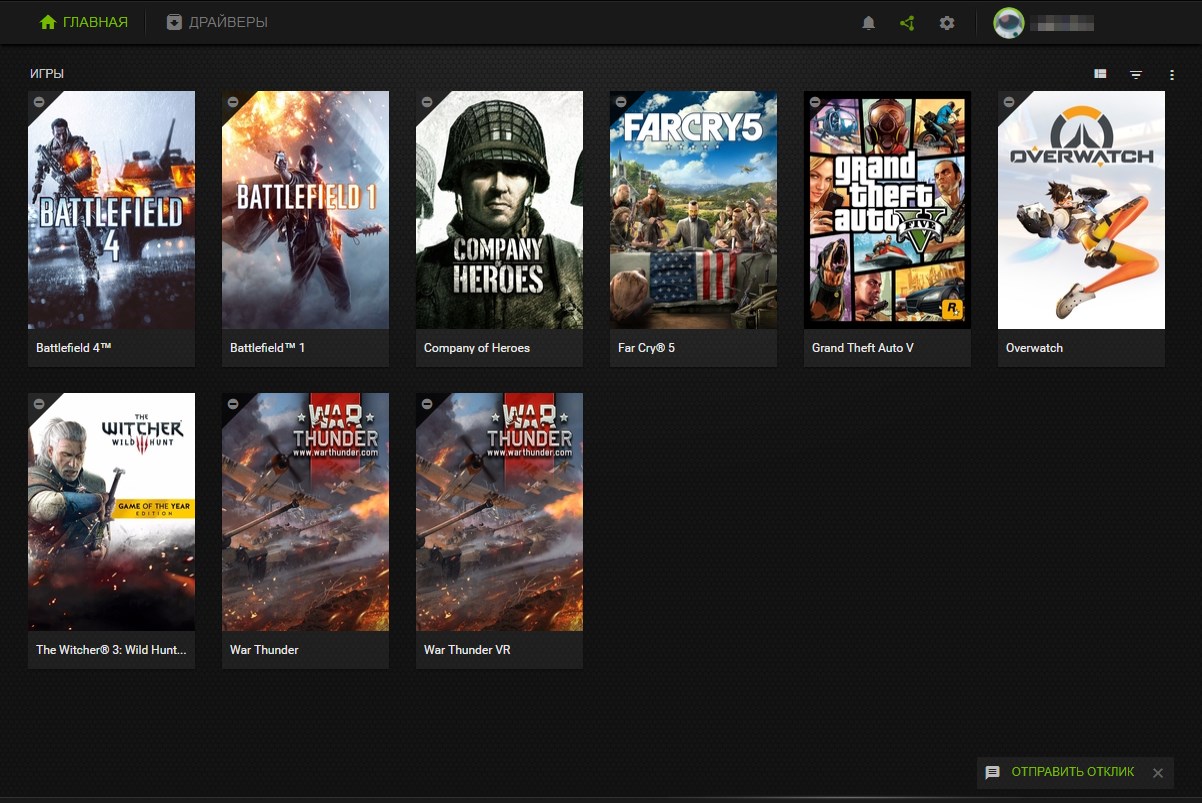Screen dimensions: 1202x803
Task: Click the blurred account username
Action: click(x=1063, y=22)
